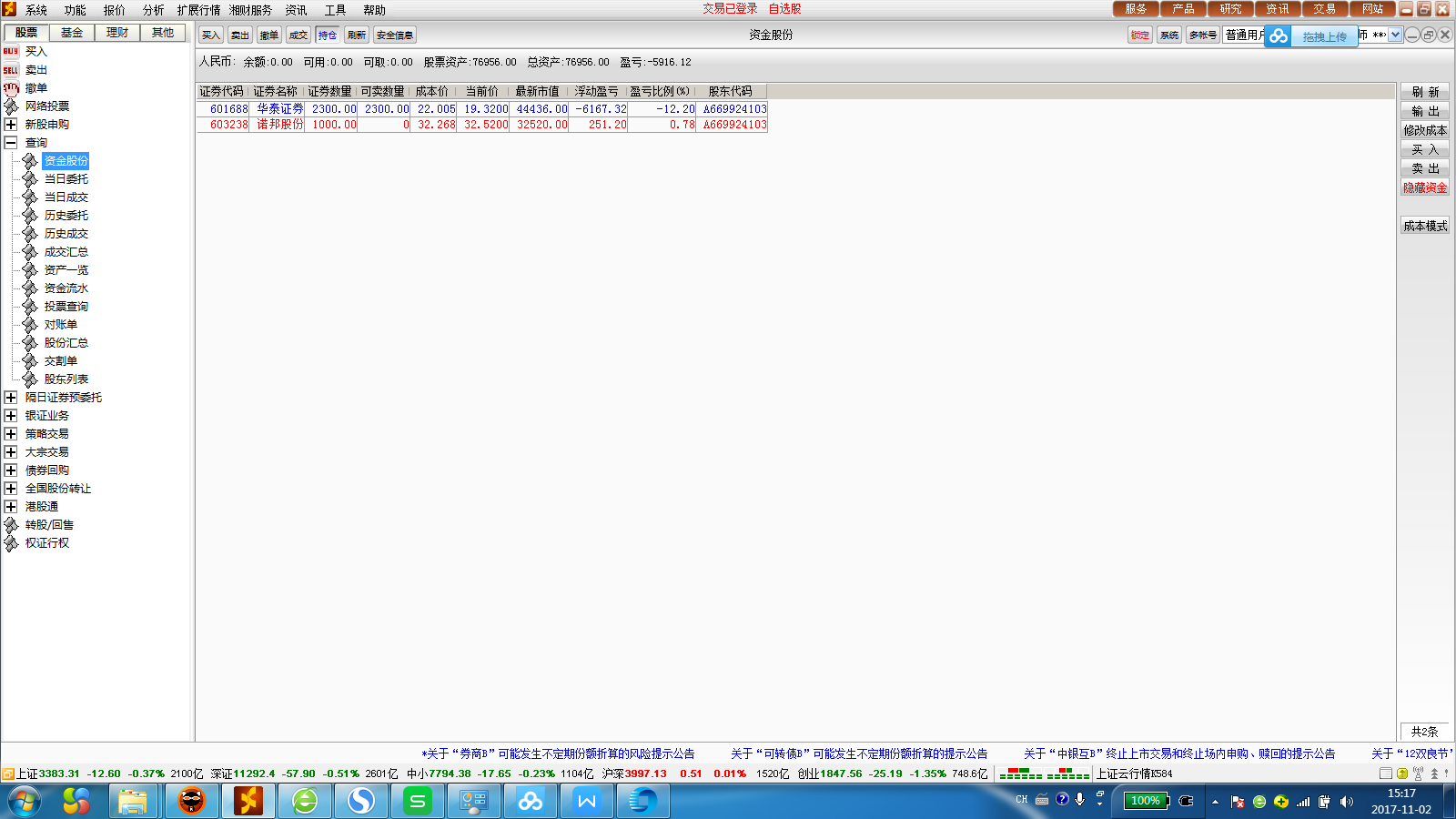Collapse the 查询 tree node
1456x819 pixels.
point(11,143)
